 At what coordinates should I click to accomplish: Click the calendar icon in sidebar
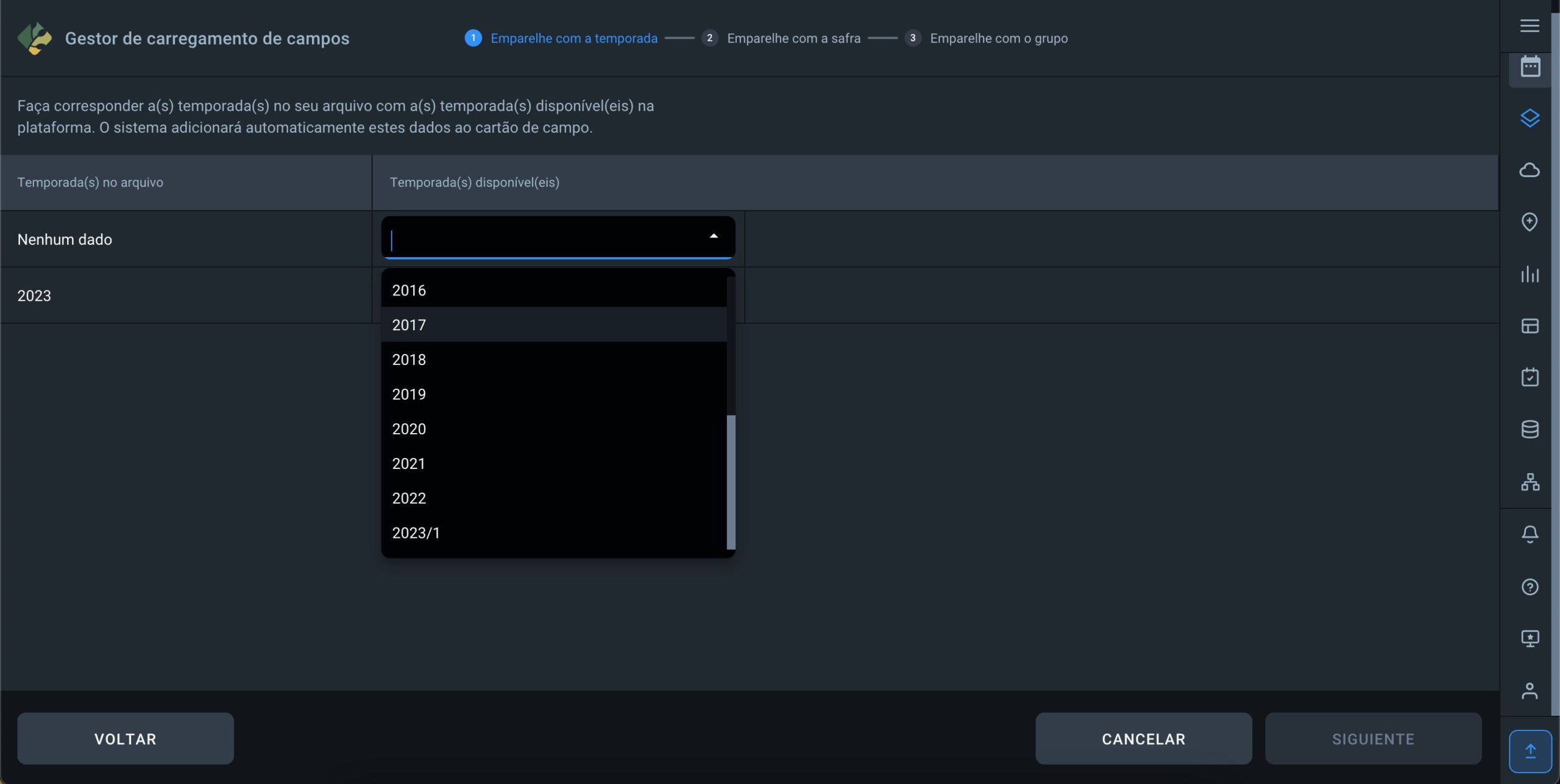[x=1530, y=67]
